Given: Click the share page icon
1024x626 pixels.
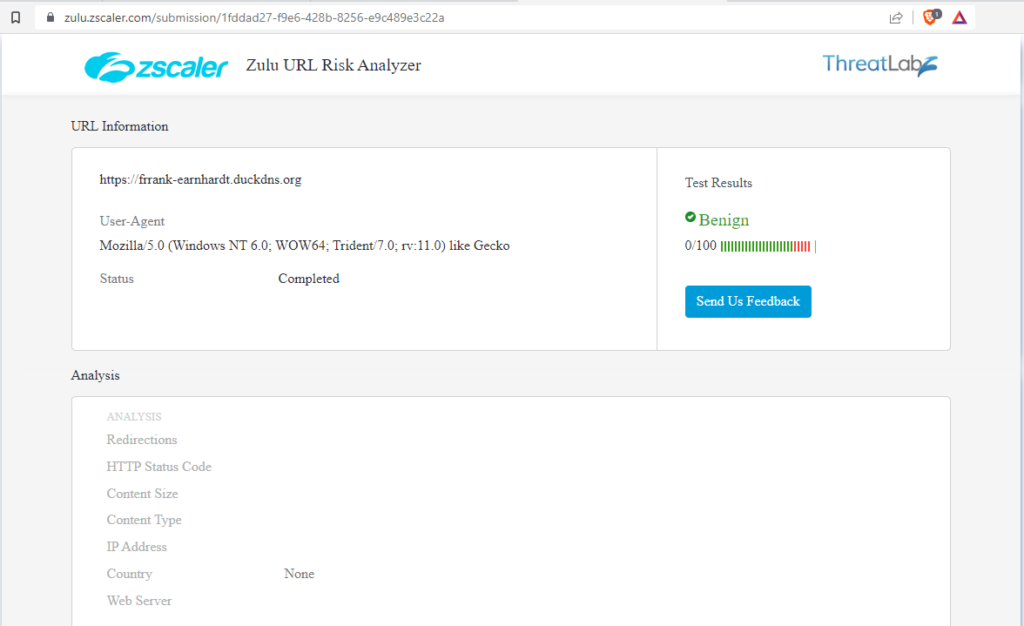Looking at the screenshot, I should click(896, 18).
